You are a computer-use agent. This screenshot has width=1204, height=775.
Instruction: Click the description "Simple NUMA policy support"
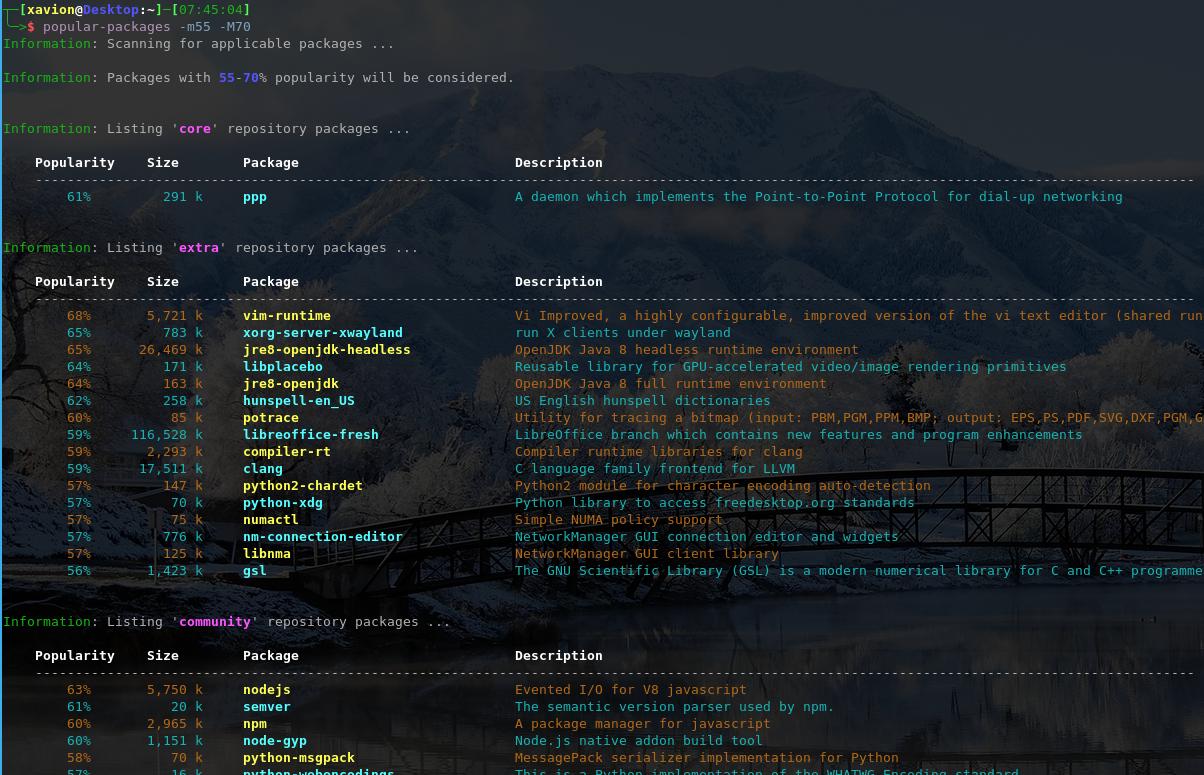click(619, 520)
